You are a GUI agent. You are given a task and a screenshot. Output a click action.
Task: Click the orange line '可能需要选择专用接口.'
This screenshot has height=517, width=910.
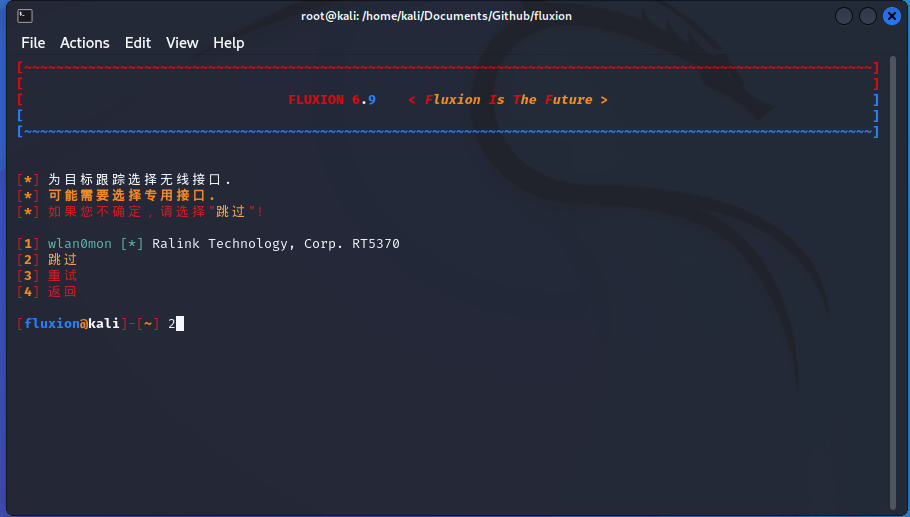point(132,196)
